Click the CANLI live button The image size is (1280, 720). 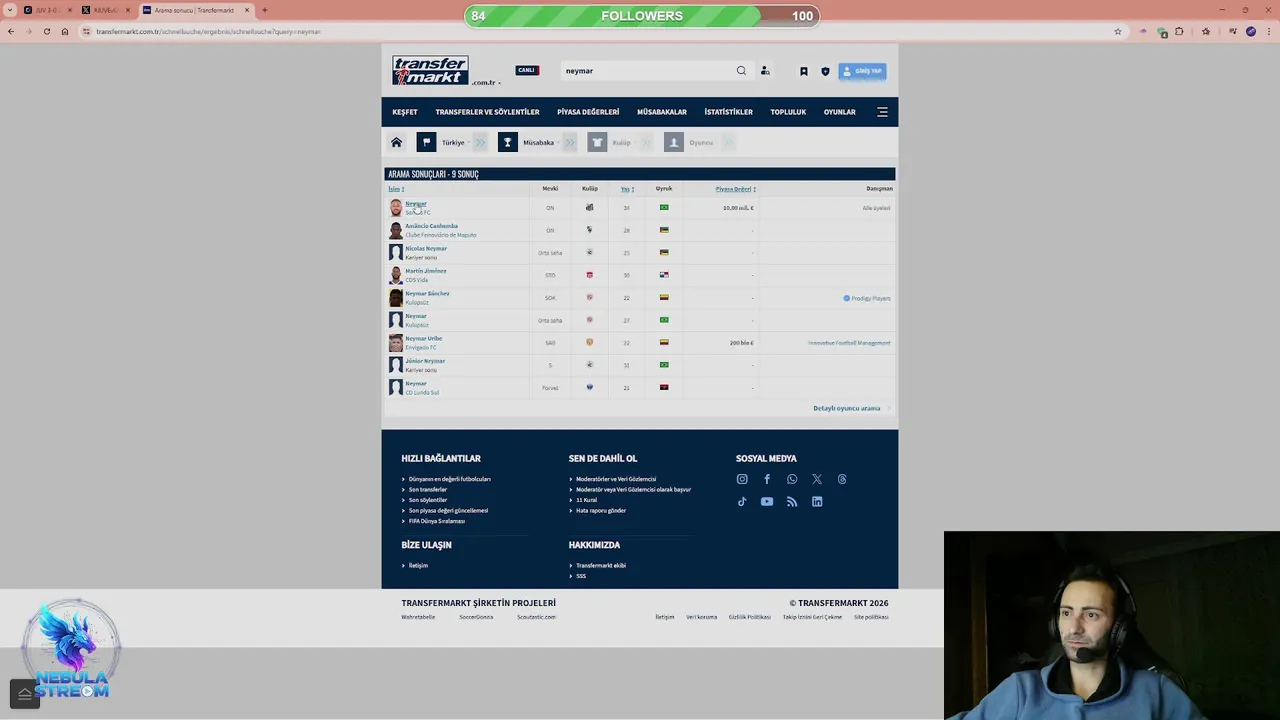(526, 70)
